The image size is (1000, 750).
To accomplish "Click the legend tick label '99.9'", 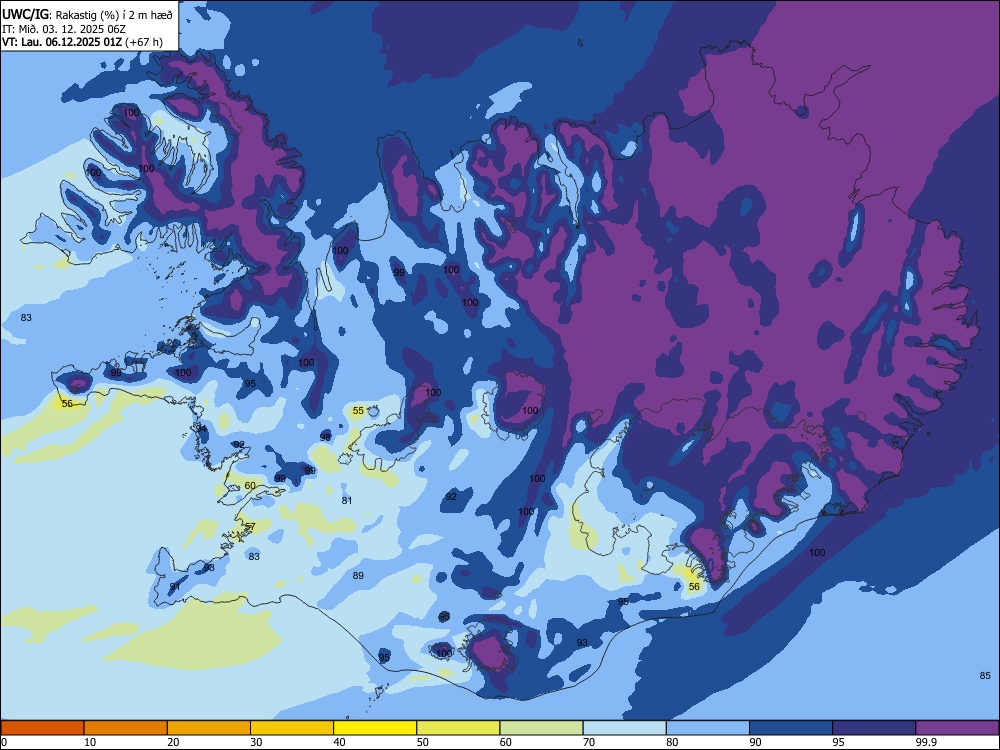I will (x=925, y=742).
